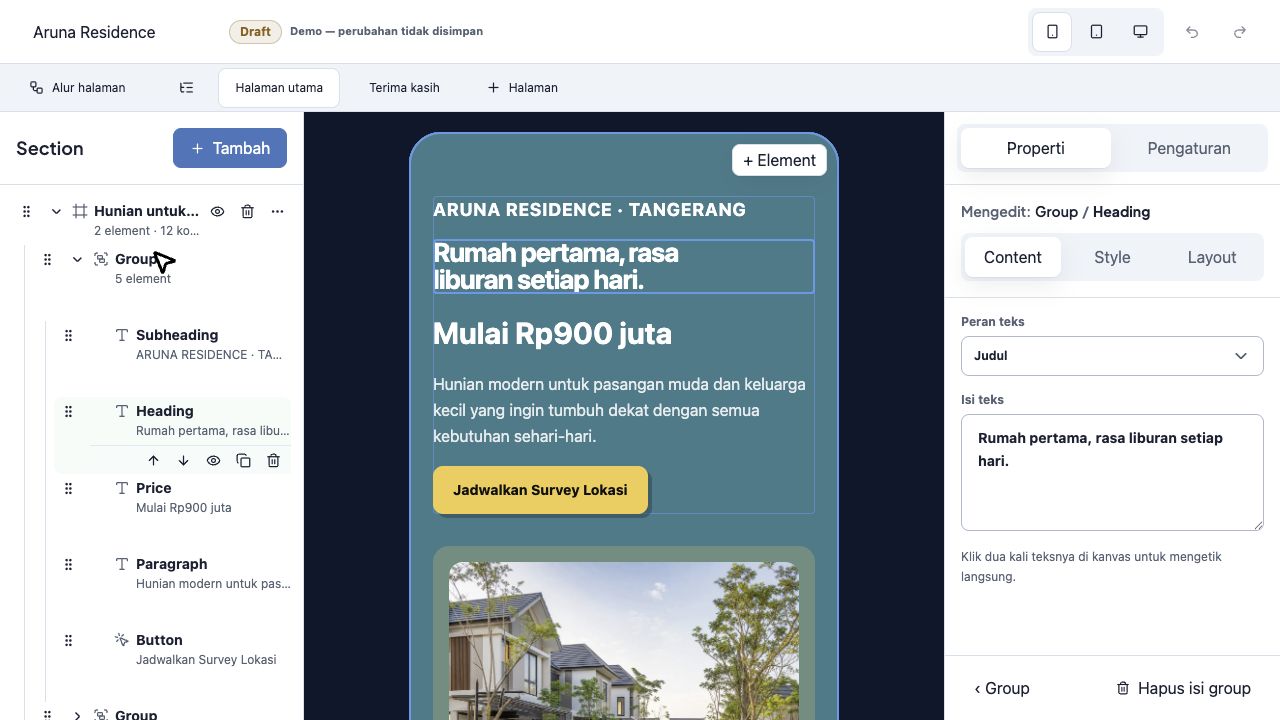Click the + Element button on the canvas
Image resolution: width=1280 pixels, height=720 pixels.
(x=779, y=160)
